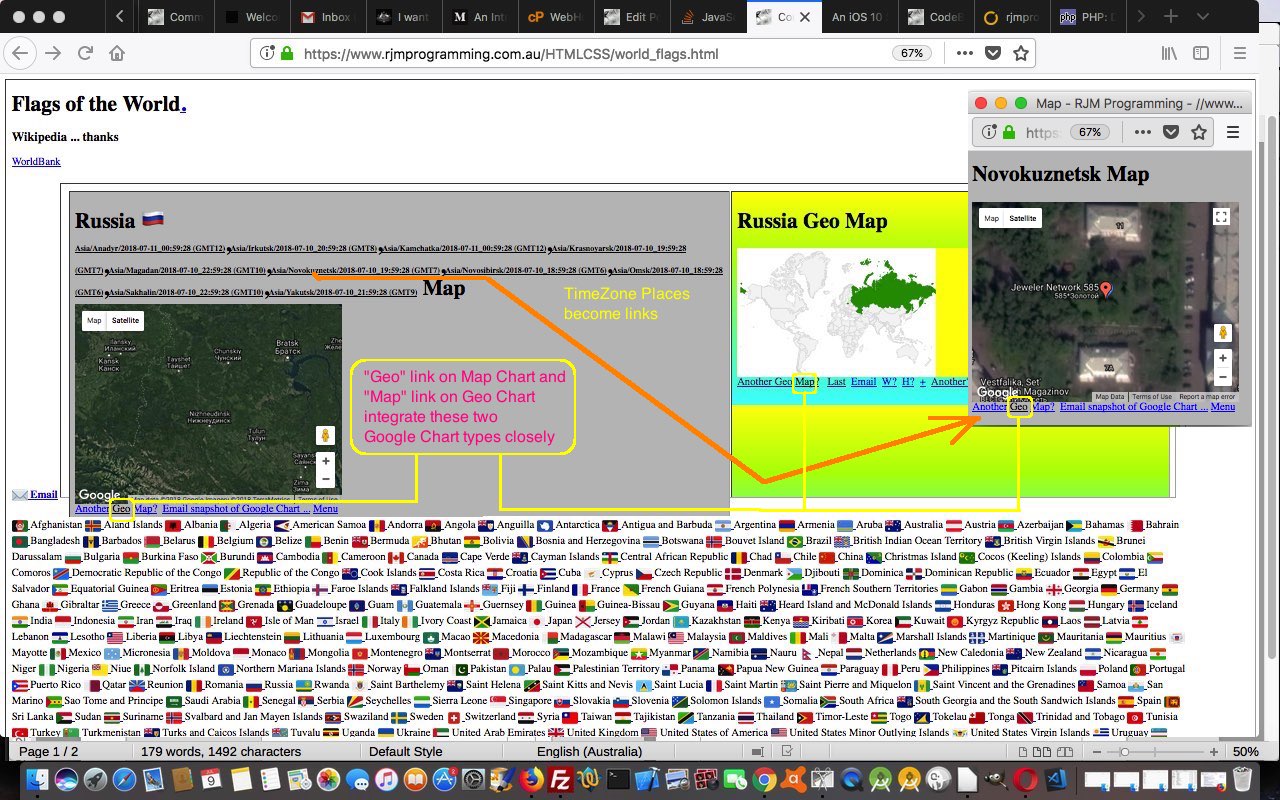Close the active Co tab
Screen dimensions: 1280x800
(804, 17)
